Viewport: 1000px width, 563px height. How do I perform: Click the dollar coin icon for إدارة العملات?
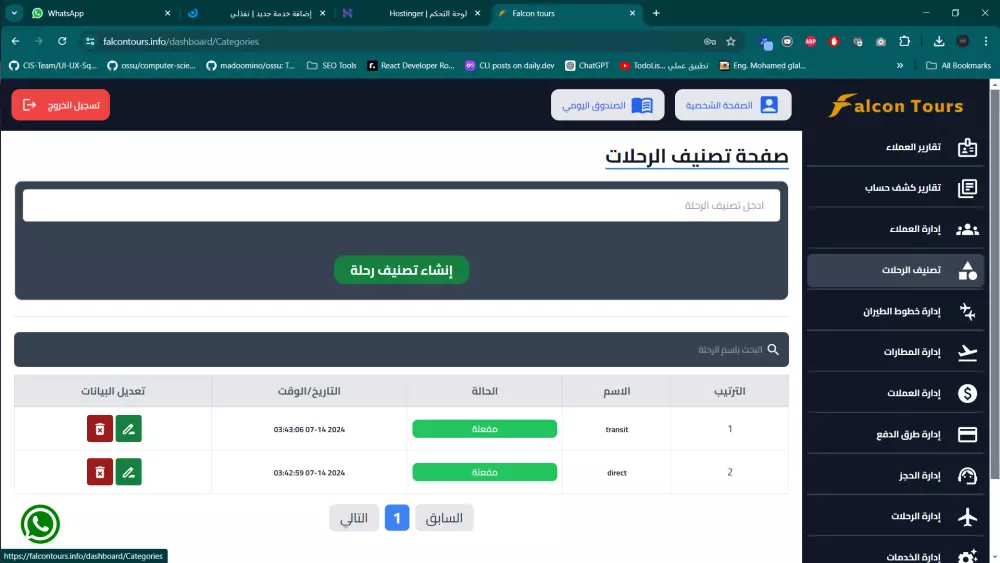coord(967,393)
